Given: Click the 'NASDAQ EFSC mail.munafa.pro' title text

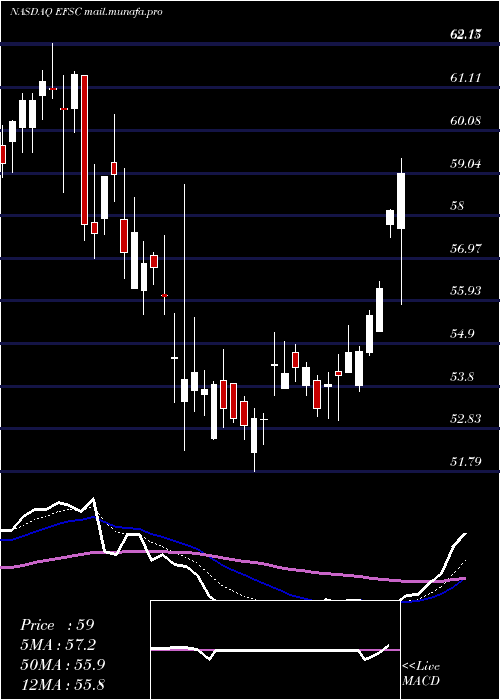Looking at the screenshot, I should [x=86, y=12].
